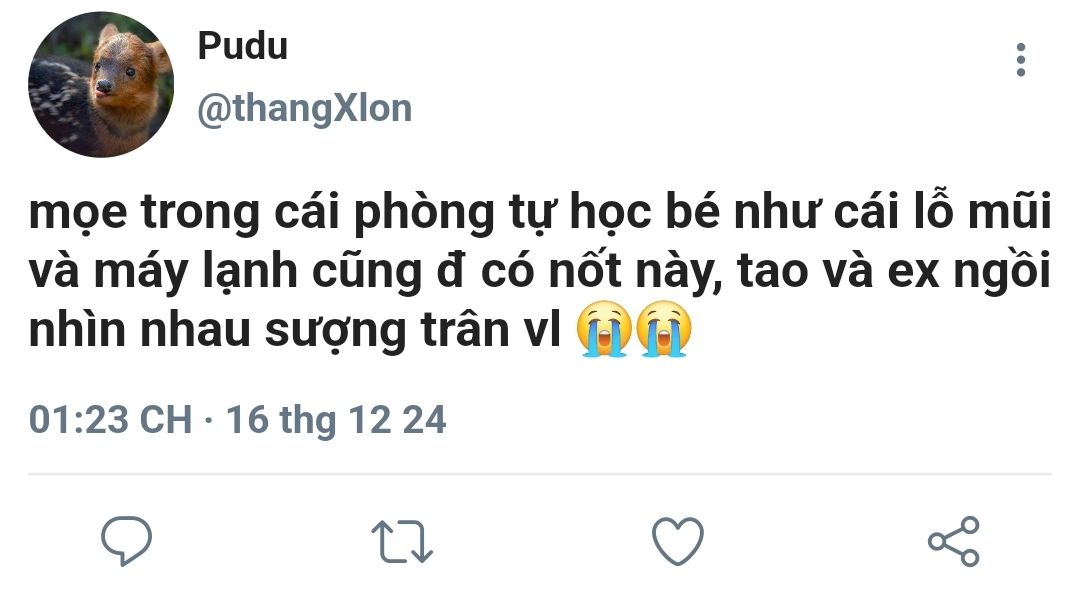This screenshot has height=599, width=1080.
Task: Retweet the post using the arrows icon
Action: pos(402,541)
